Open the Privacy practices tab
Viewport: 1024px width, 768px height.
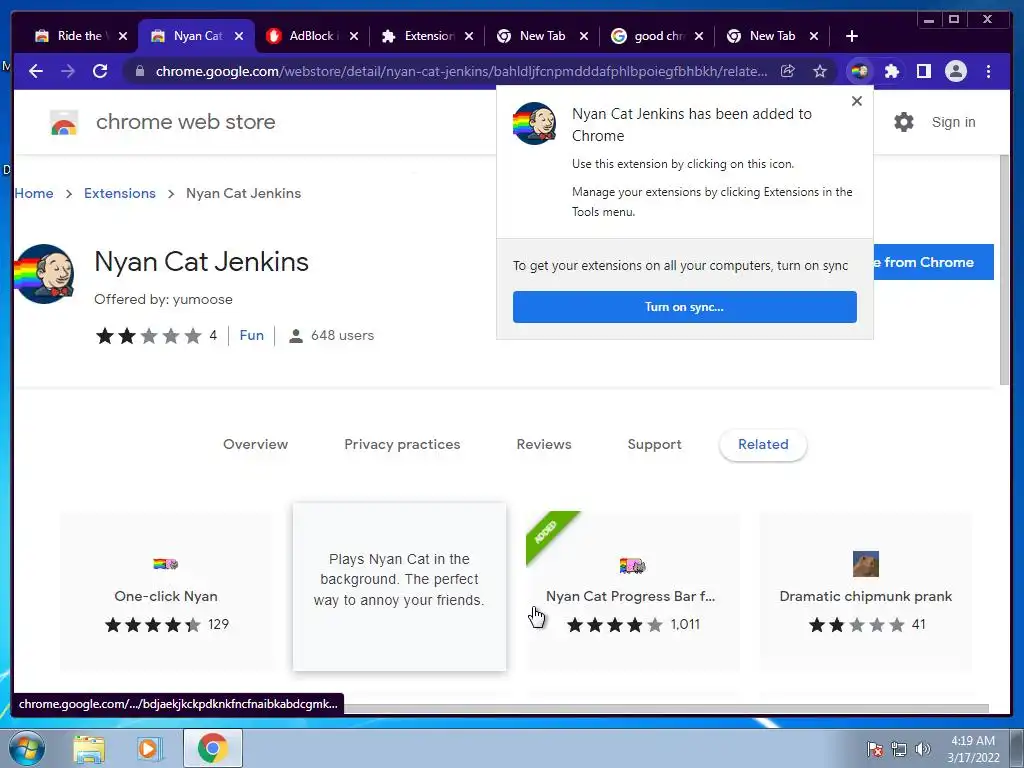402,444
